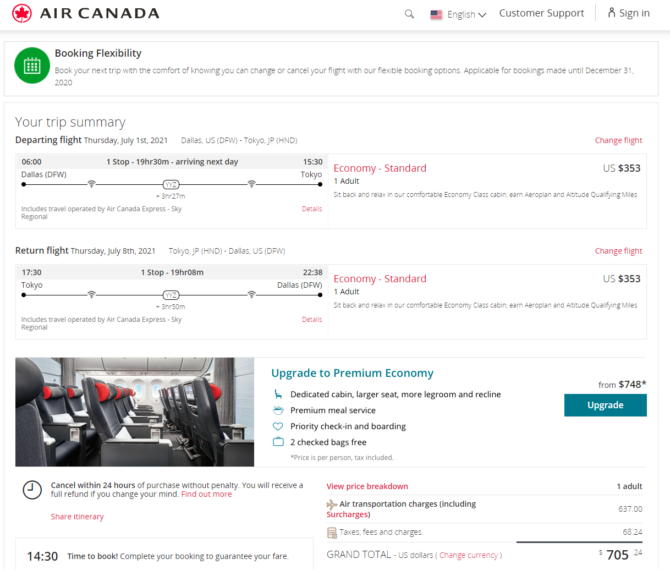Click the US flag language icon
670x570 pixels.
tap(436, 15)
